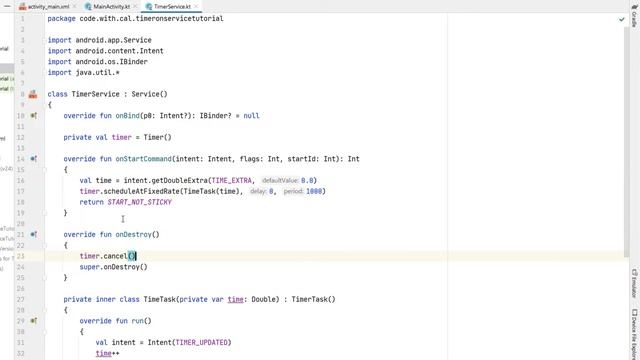The image size is (640, 360).
Task: Click the onStartCommand function name
Action: click(143, 159)
